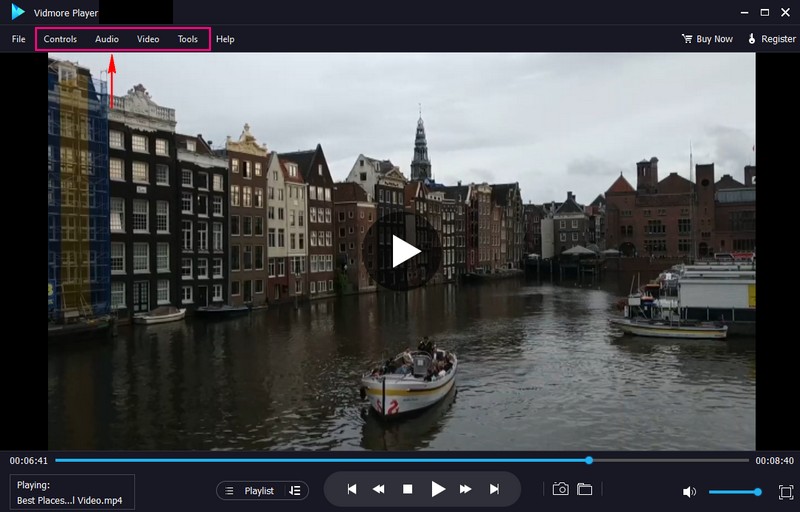Expand the Tools menu
800x512 pixels.
tap(188, 39)
